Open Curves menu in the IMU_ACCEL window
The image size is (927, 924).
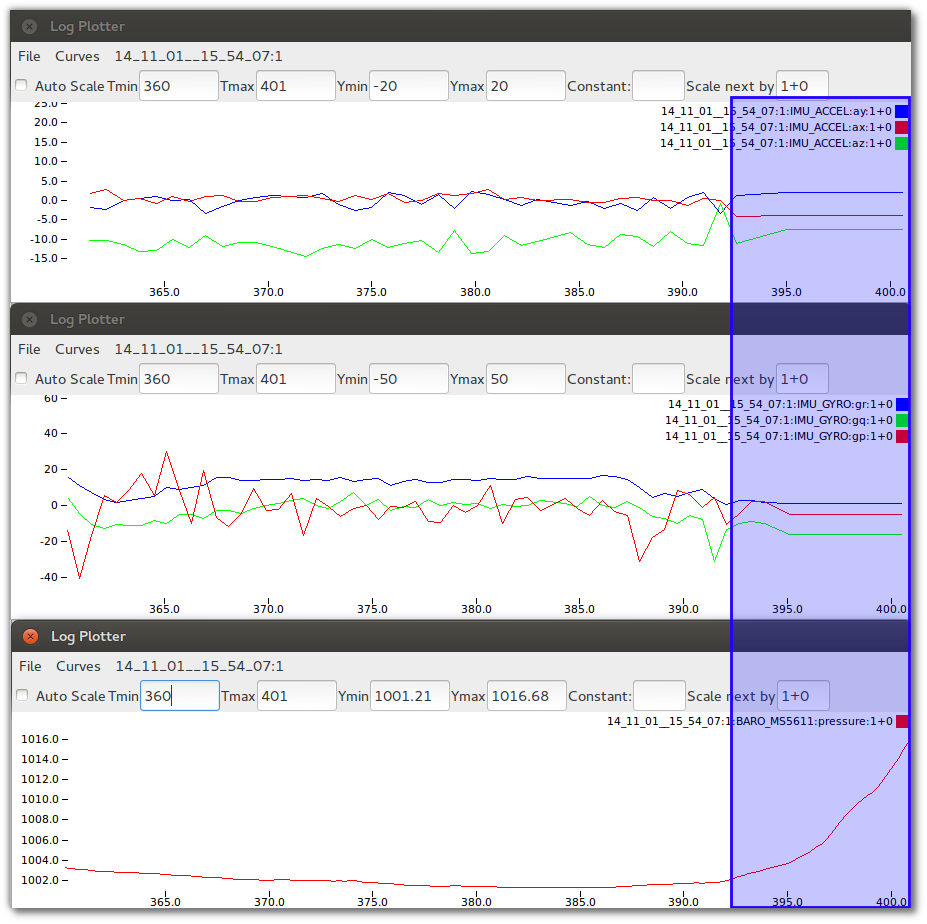[x=77, y=56]
